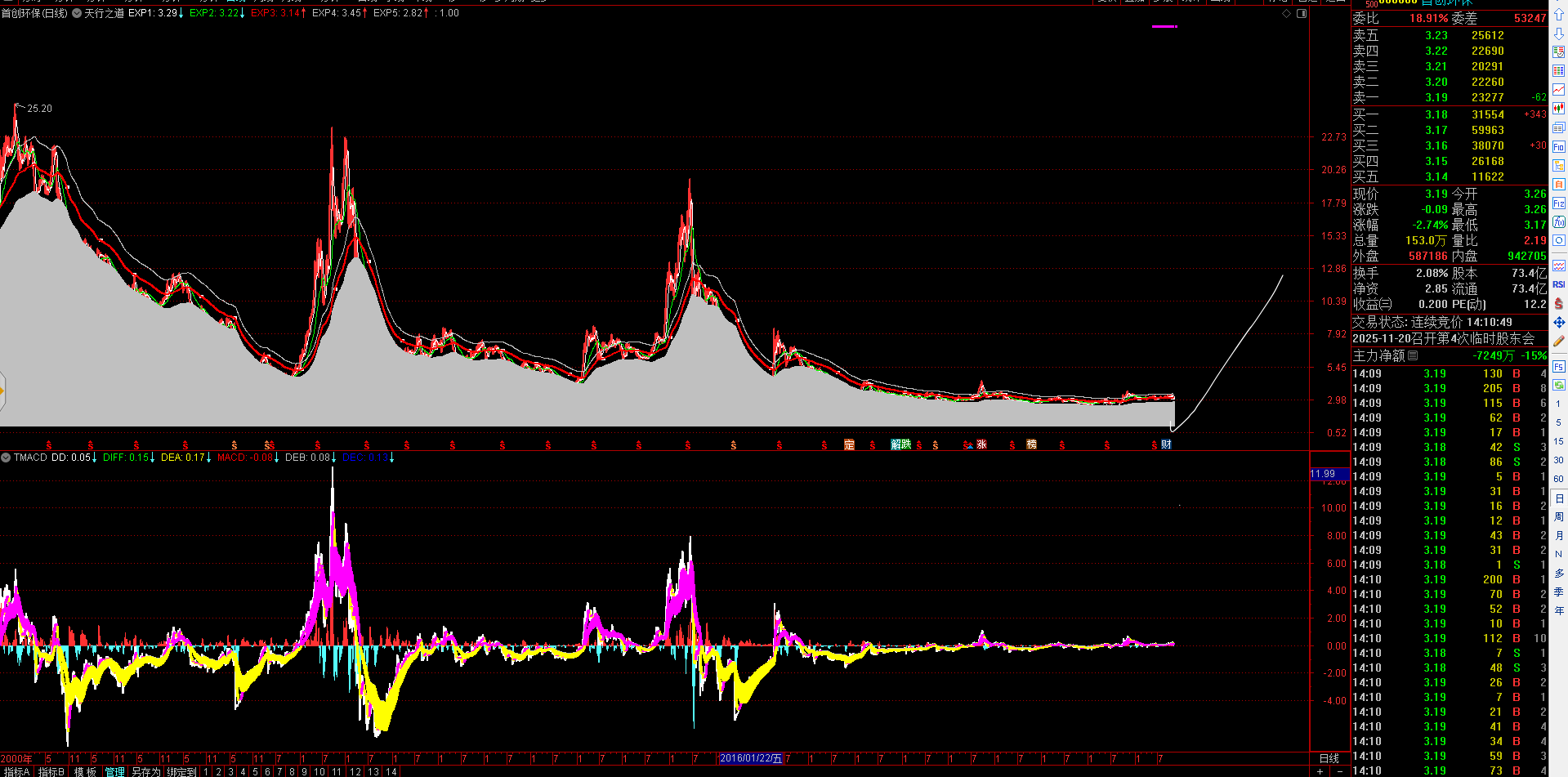1568x777 pixels.
Task: Open dropdown circle next to 首创环保(日线)
Action: 77,13
